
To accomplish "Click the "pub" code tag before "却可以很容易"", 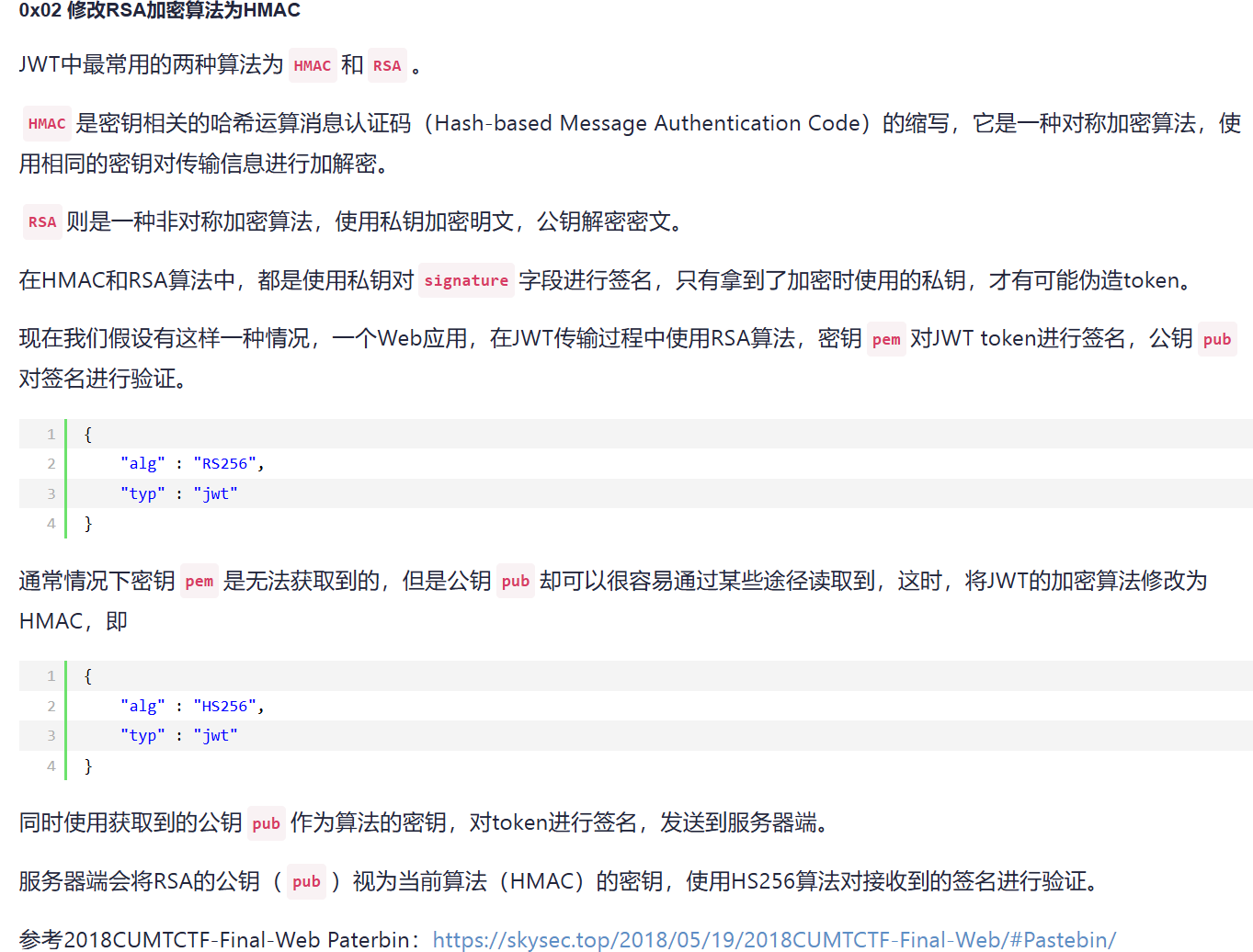I will click(516, 581).
